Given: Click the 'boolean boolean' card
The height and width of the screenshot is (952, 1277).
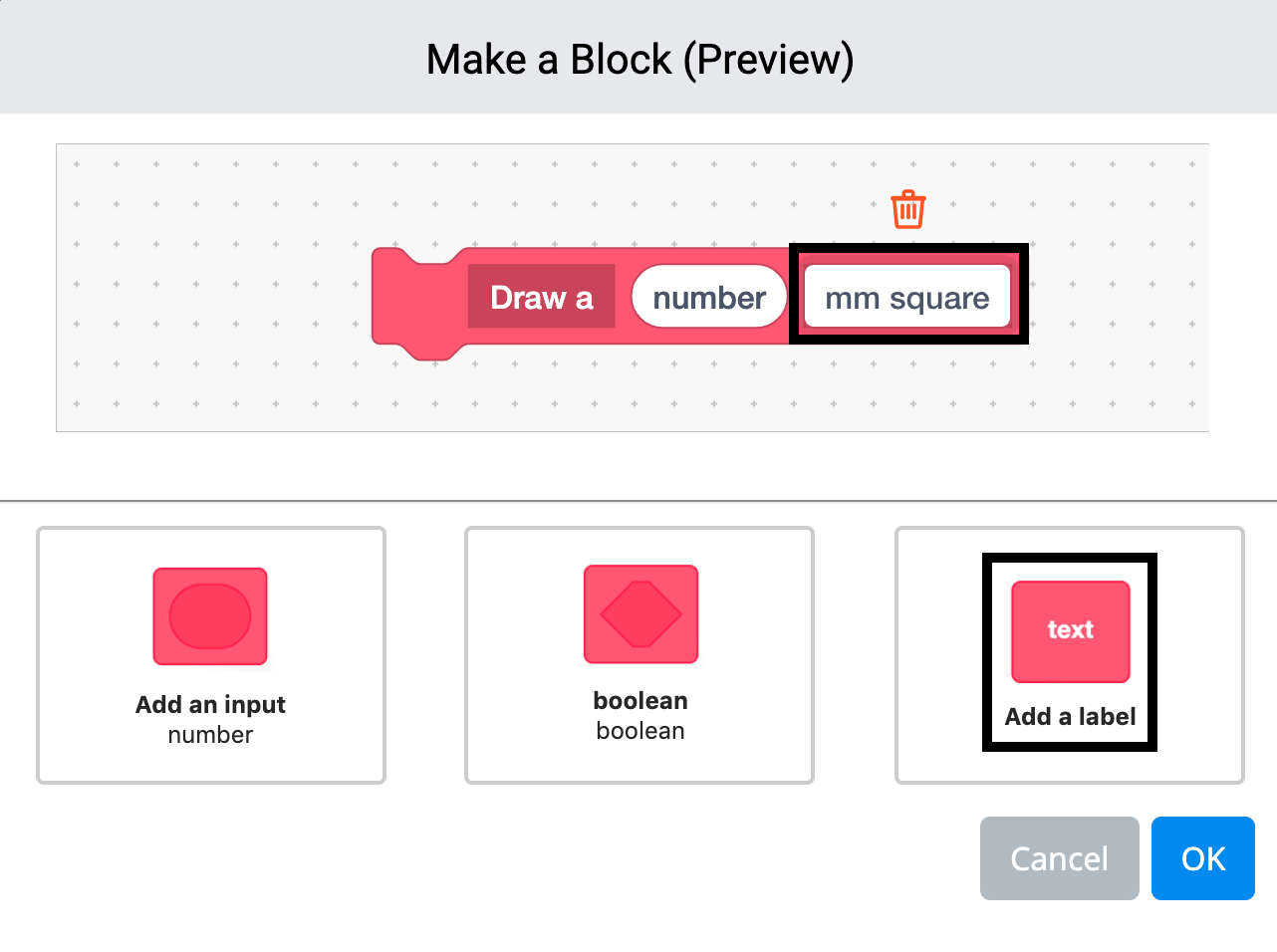Looking at the screenshot, I should click(x=639, y=655).
